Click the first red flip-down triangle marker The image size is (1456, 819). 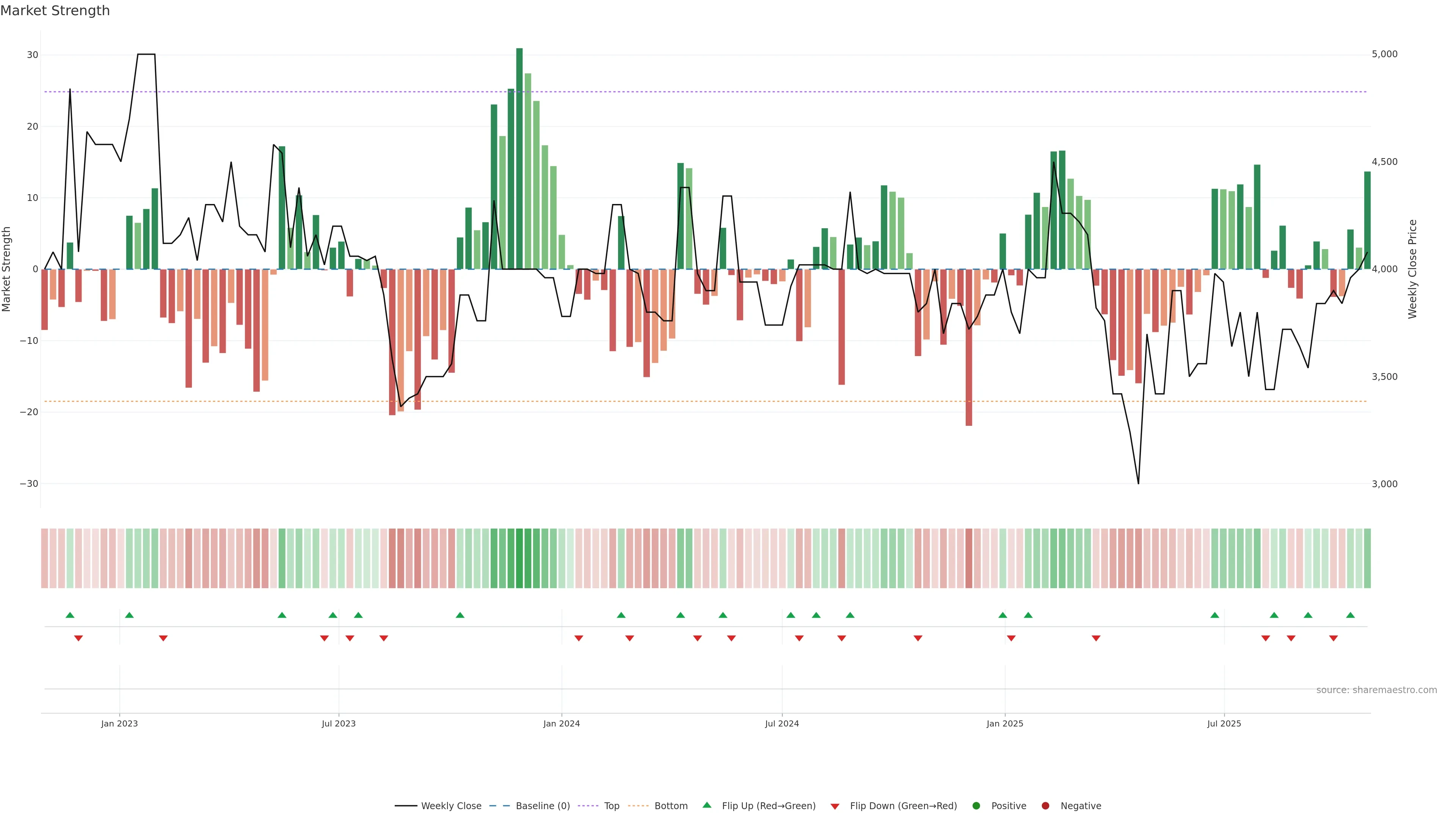[78, 638]
